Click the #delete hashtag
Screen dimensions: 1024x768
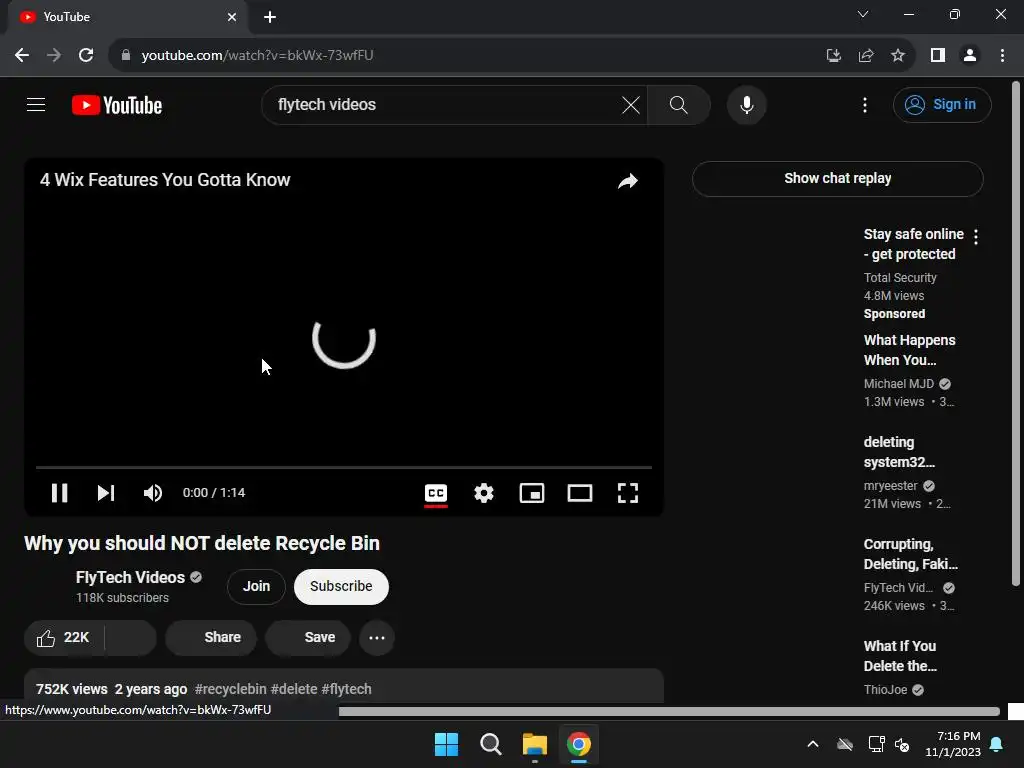pos(294,689)
